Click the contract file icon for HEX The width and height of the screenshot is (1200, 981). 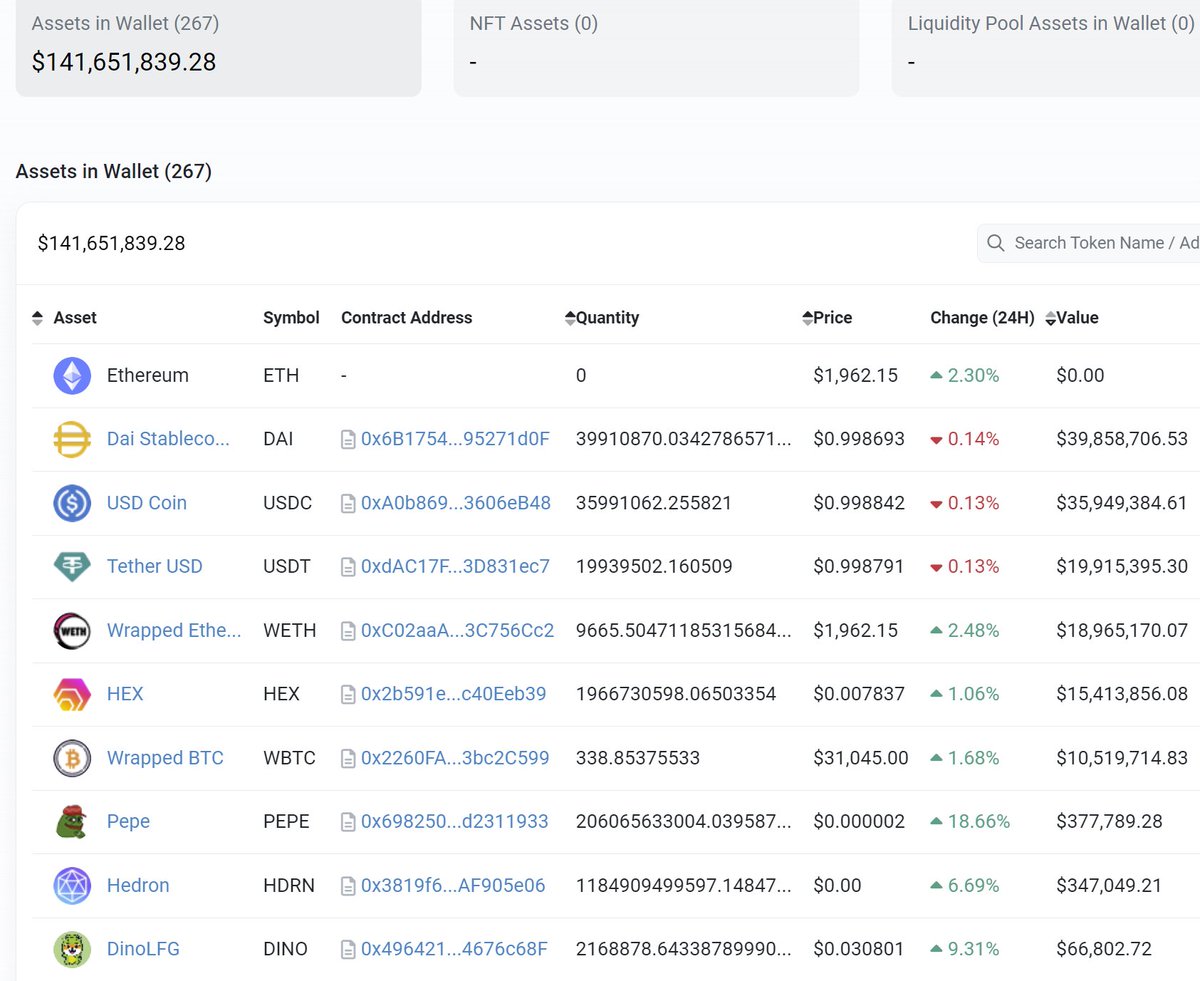[x=348, y=694]
